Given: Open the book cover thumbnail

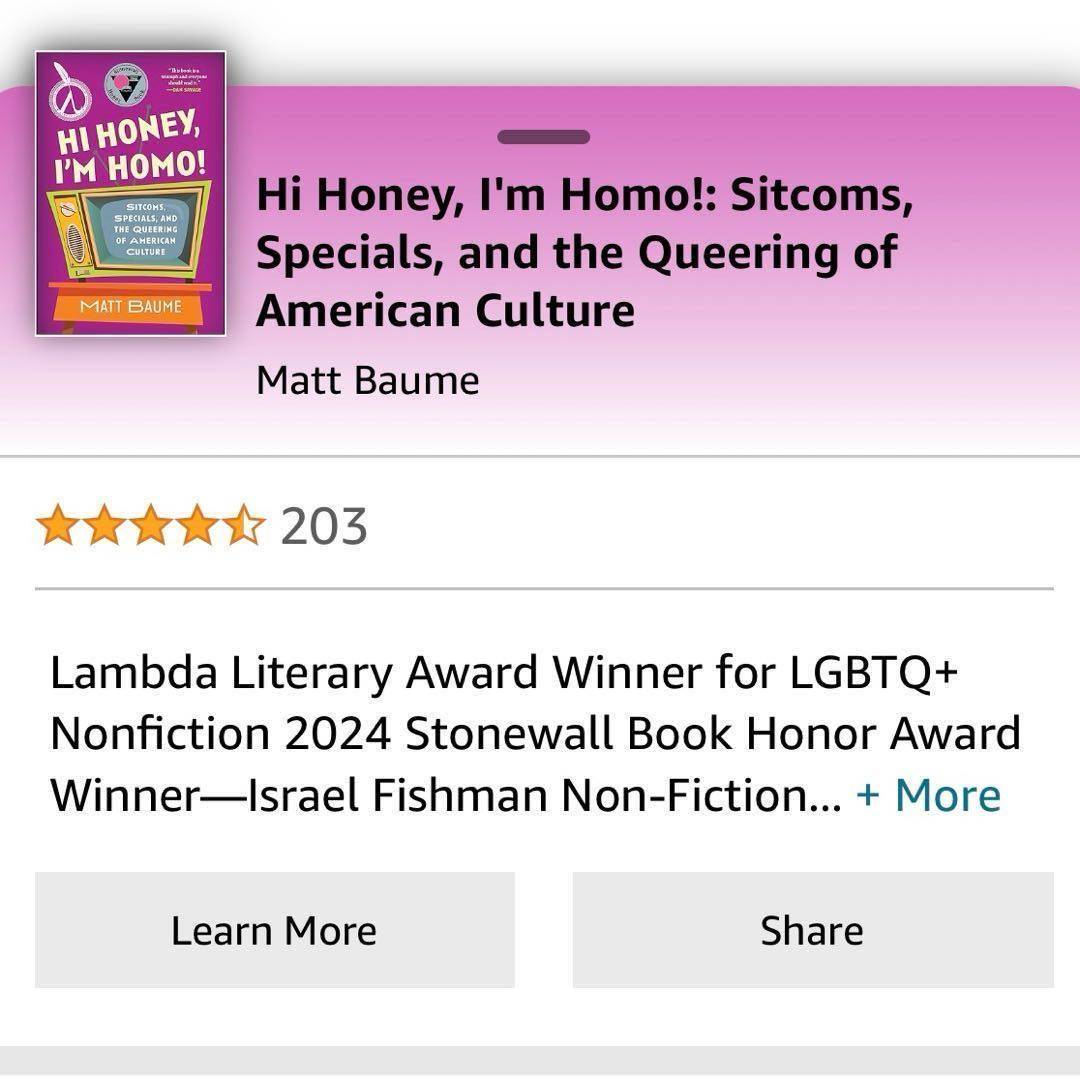Looking at the screenshot, I should [130, 193].
